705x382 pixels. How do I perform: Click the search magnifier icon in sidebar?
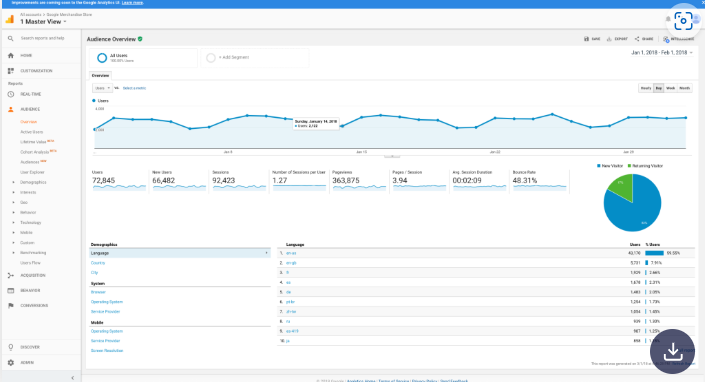[x=11, y=39]
